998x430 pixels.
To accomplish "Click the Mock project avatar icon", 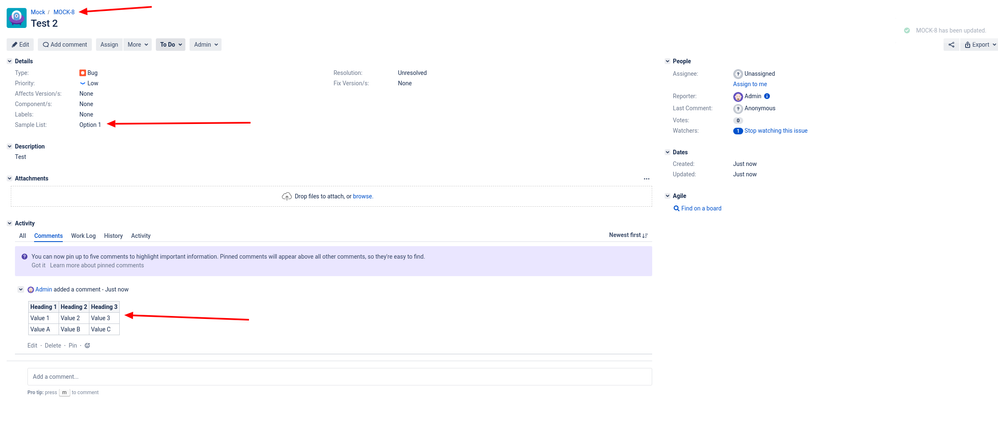I will (x=16, y=18).
